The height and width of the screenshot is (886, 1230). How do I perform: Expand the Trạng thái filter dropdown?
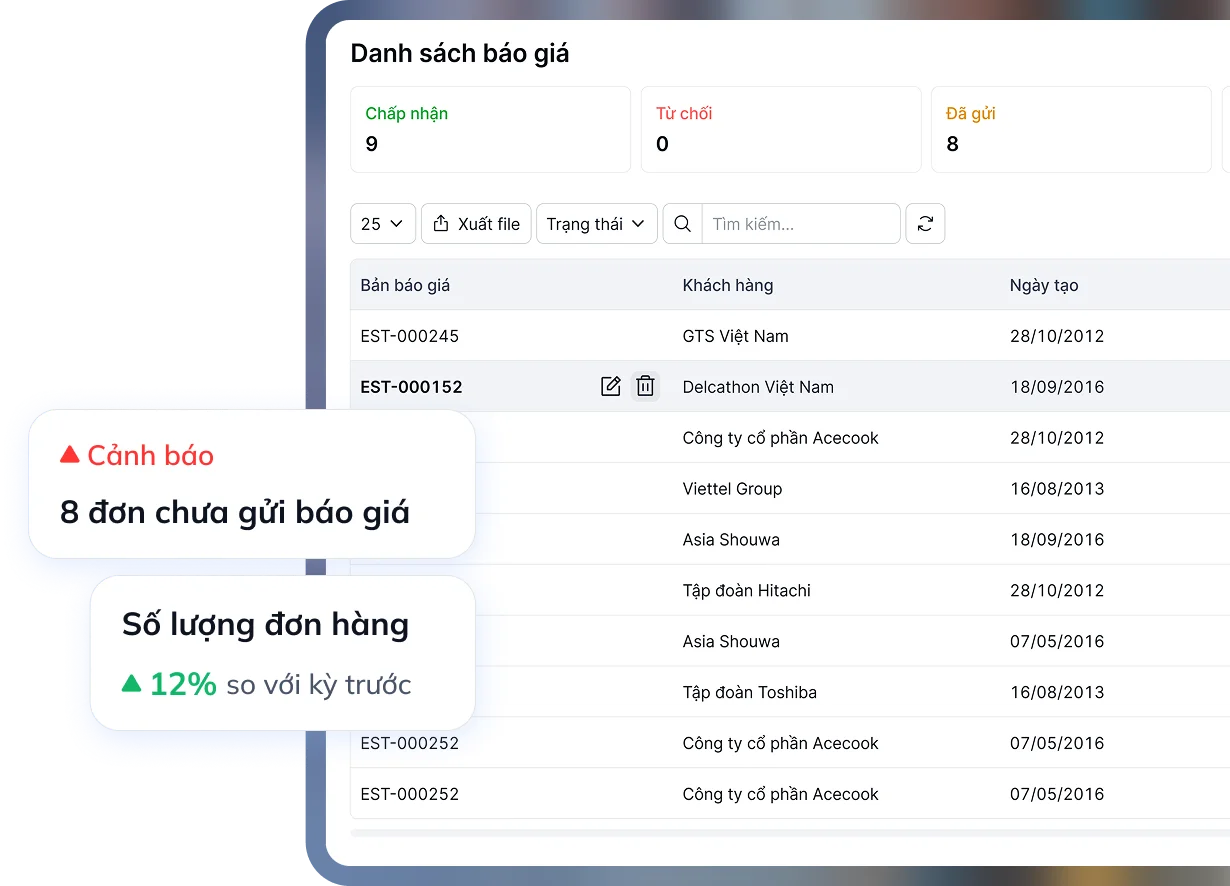coord(597,224)
